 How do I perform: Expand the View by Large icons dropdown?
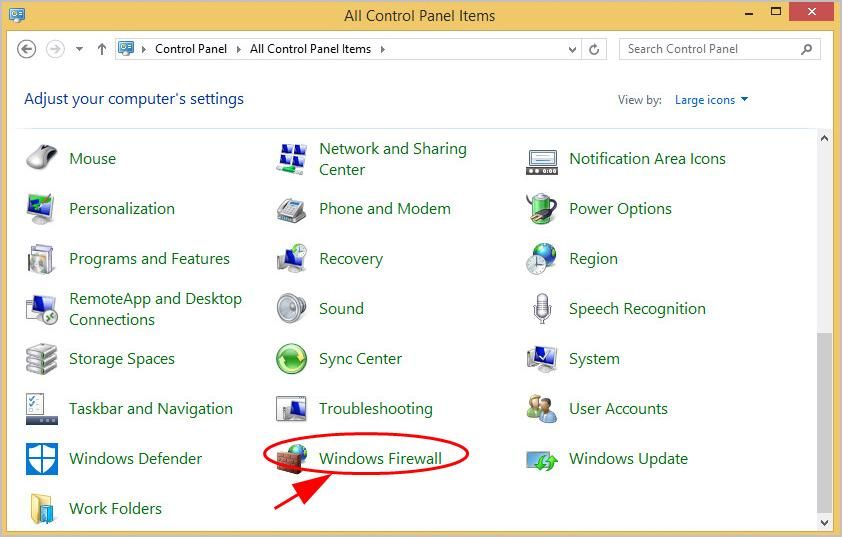tap(711, 100)
